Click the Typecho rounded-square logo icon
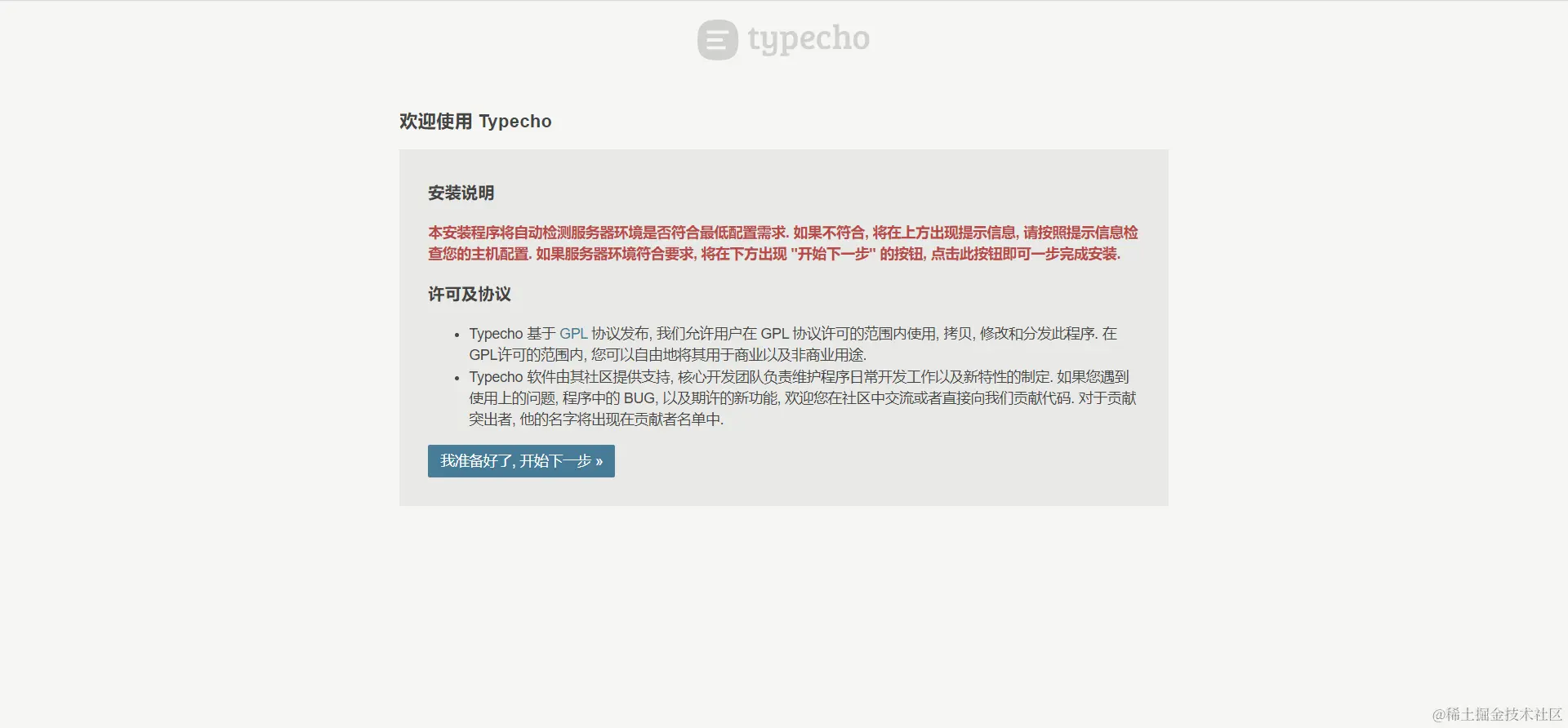The image size is (1568, 728). click(717, 40)
